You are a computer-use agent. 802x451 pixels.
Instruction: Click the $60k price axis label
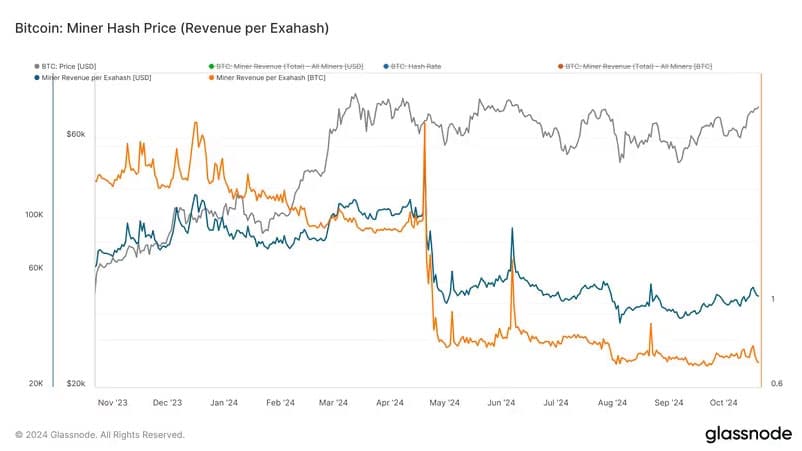pos(76,134)
